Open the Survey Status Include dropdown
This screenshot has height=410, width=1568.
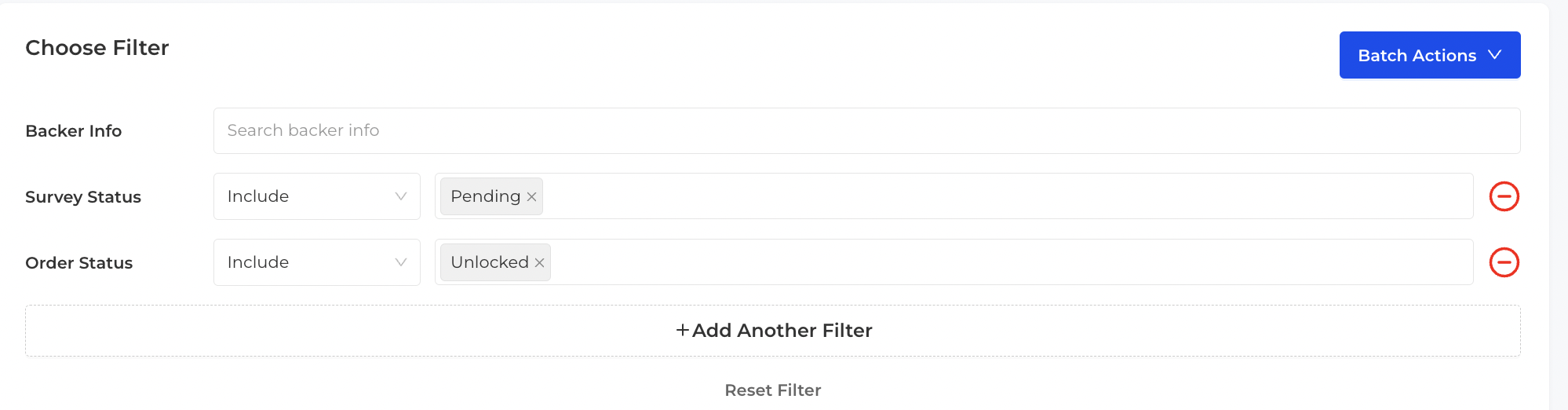pyautogui.click(x=317, y=196)
